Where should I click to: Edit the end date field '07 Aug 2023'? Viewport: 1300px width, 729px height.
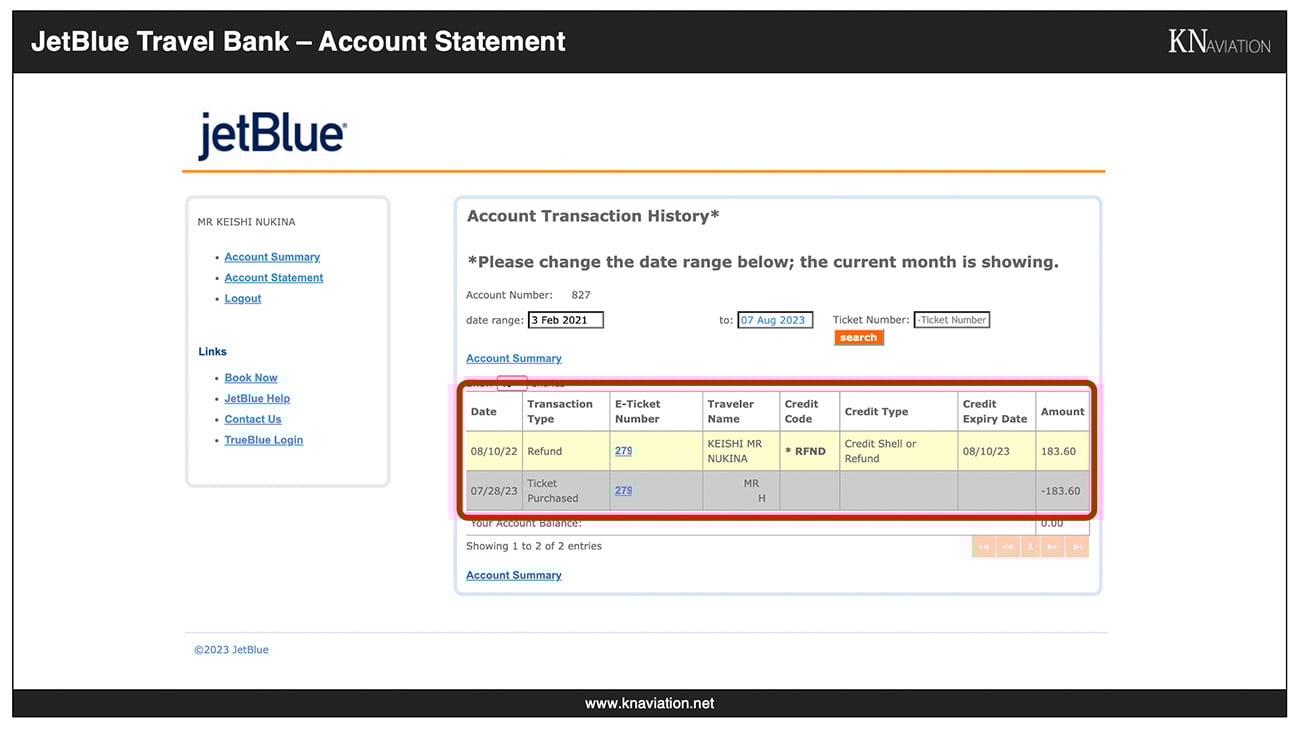[x=776, y=320]
